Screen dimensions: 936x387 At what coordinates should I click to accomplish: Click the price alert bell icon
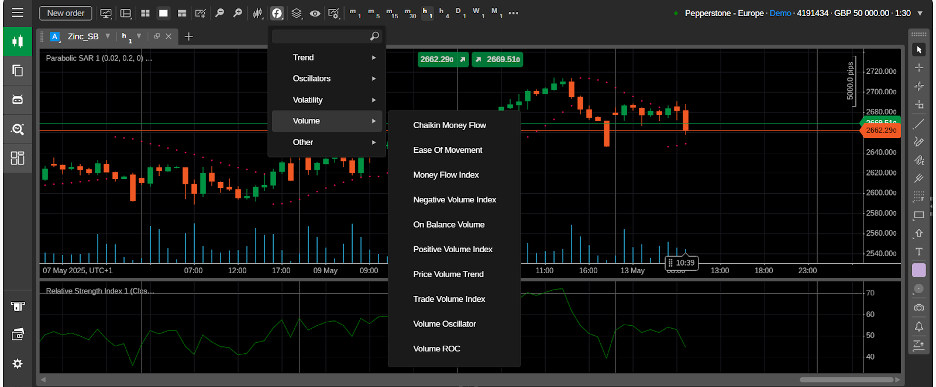pos(919,326)
